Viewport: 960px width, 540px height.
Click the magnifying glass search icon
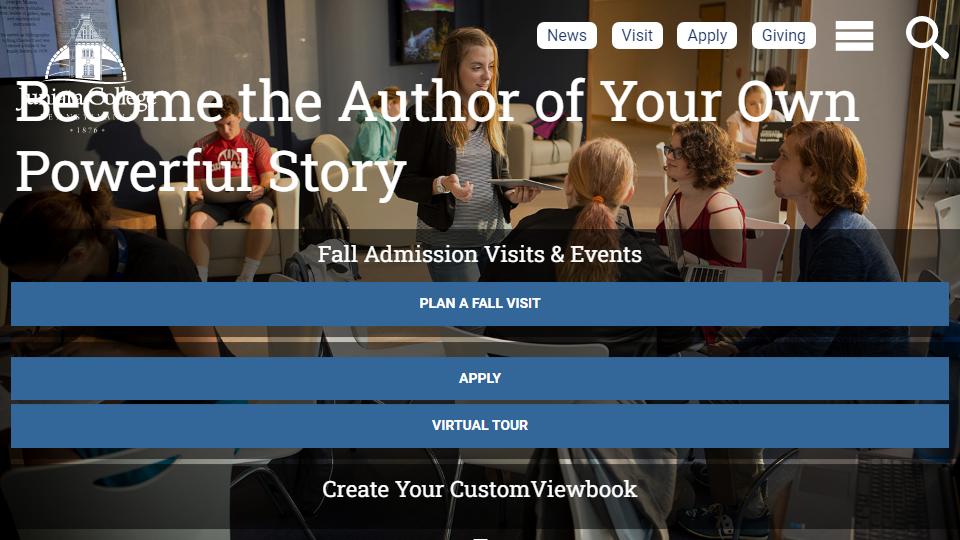point(927,37)
